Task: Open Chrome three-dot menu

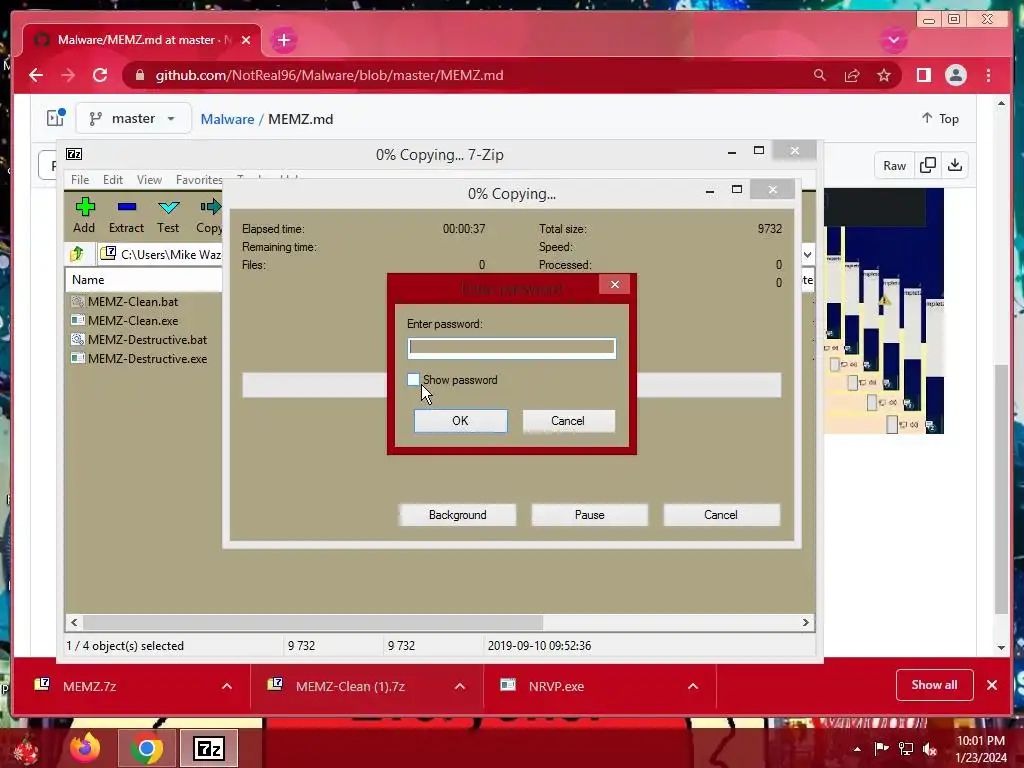Action: (988, 75)
